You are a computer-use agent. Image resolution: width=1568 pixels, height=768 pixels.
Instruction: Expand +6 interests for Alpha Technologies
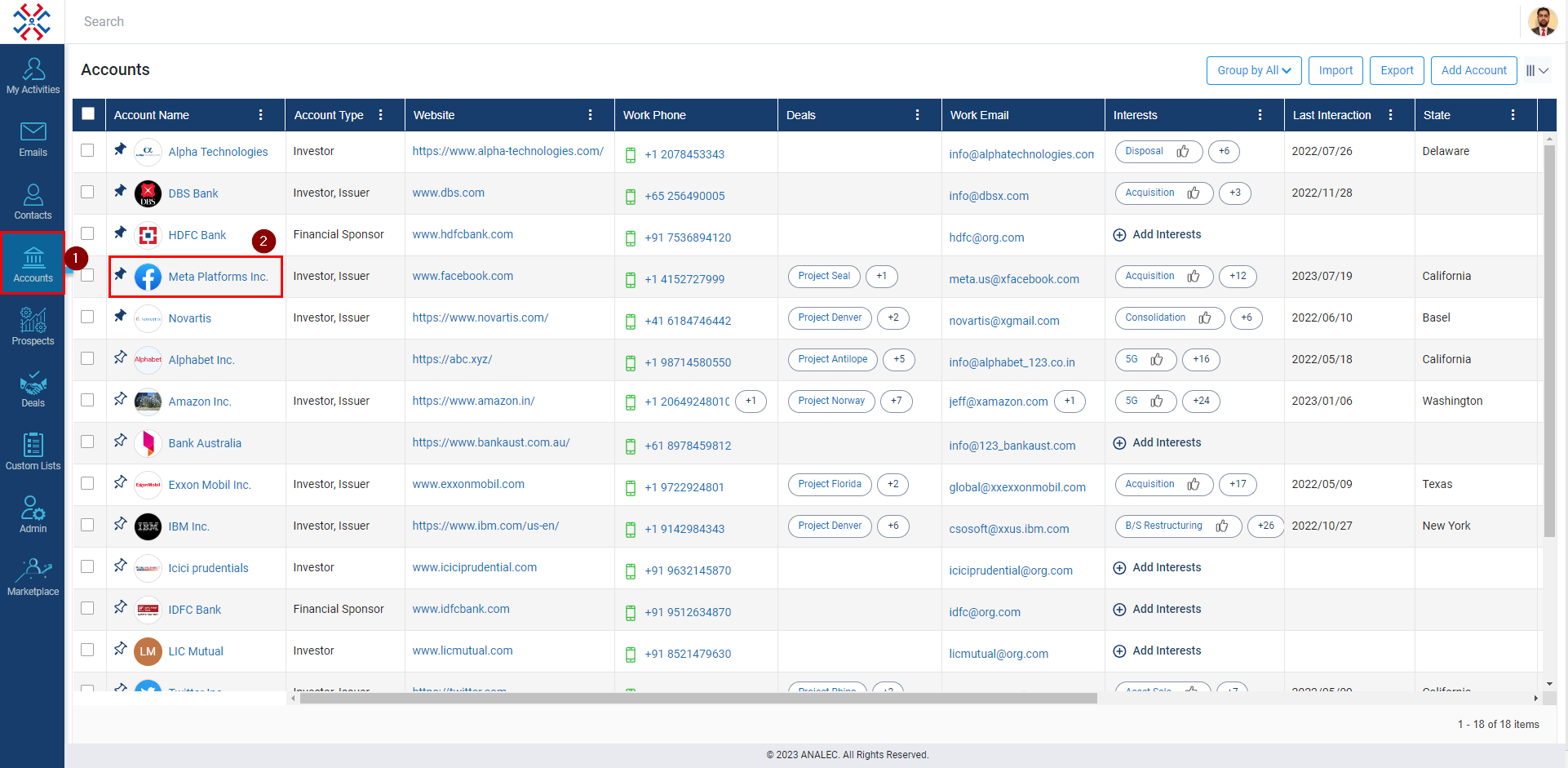(1224, 151)
